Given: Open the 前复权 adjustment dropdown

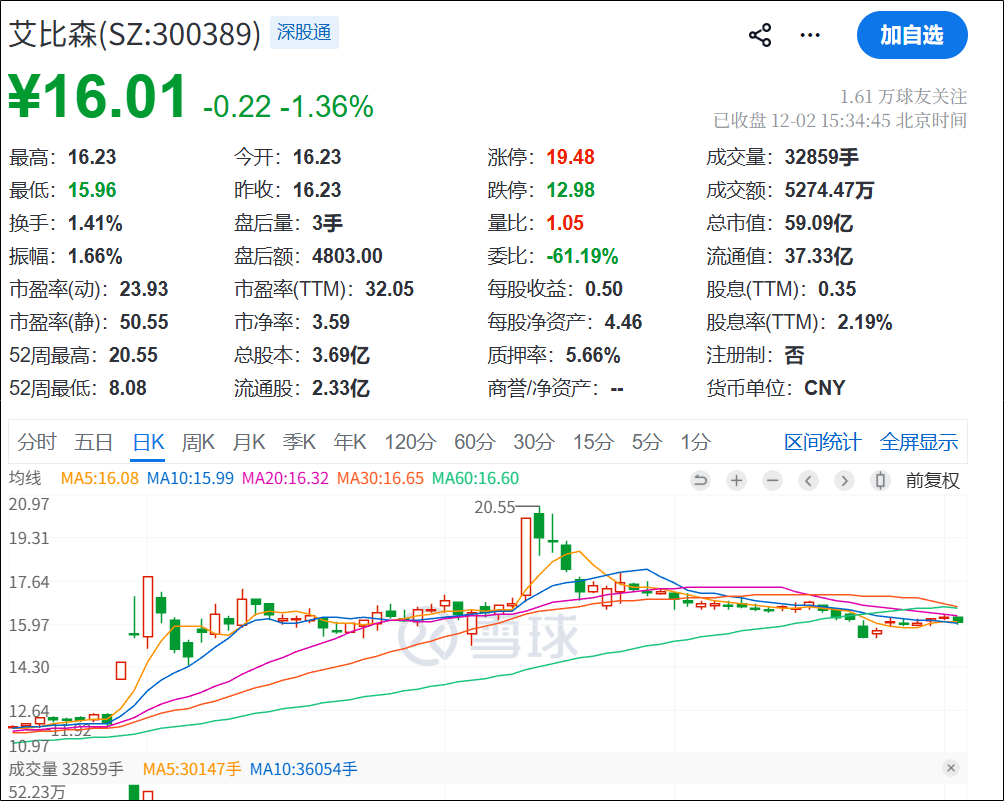Looking at the screenshot, I should point(932,480).
